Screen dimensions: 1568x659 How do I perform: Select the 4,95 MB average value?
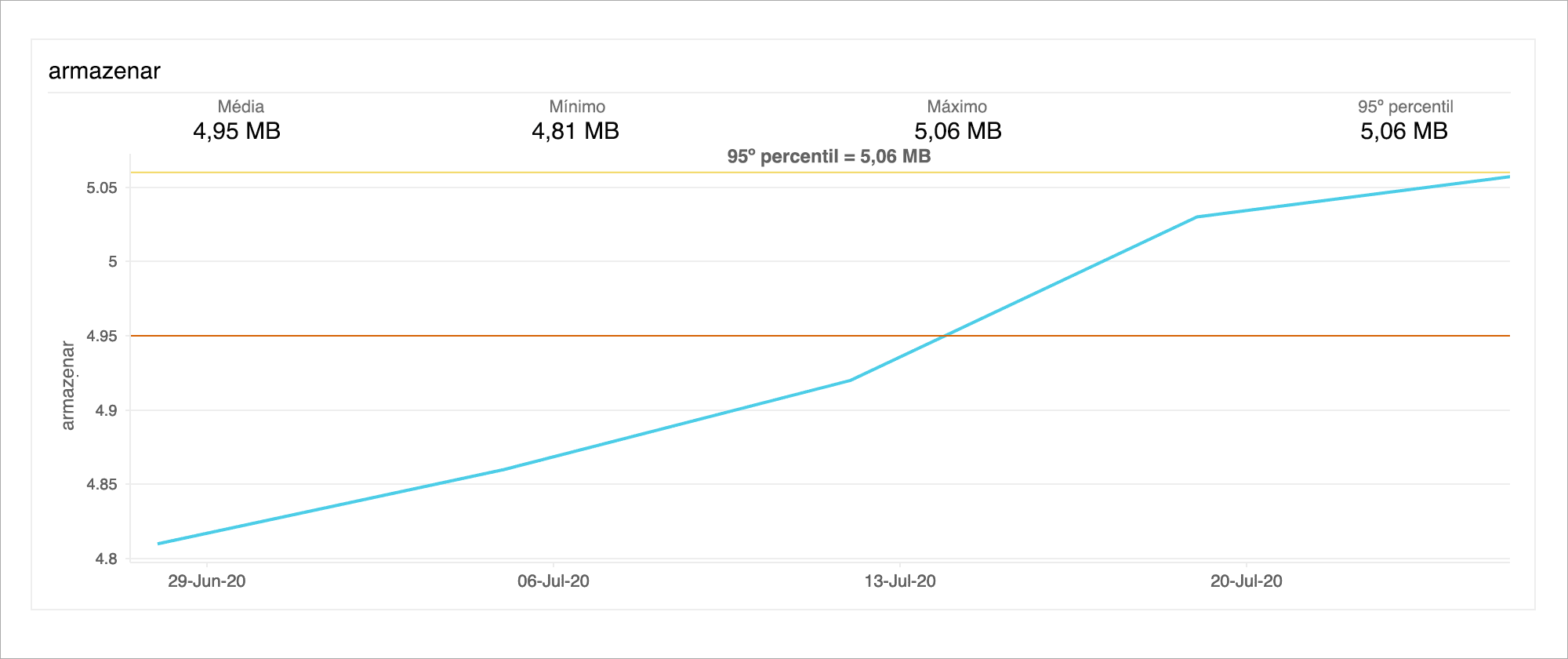237,131
